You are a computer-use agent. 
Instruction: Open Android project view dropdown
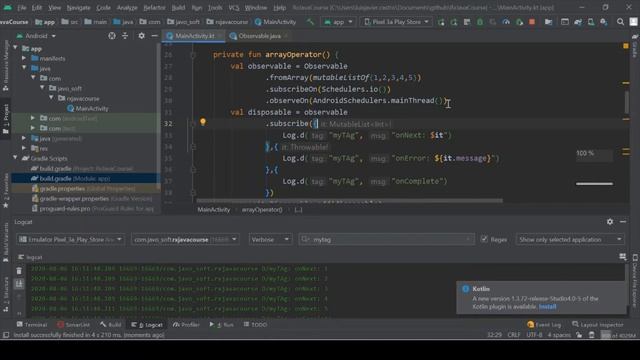tap(36, 36)
